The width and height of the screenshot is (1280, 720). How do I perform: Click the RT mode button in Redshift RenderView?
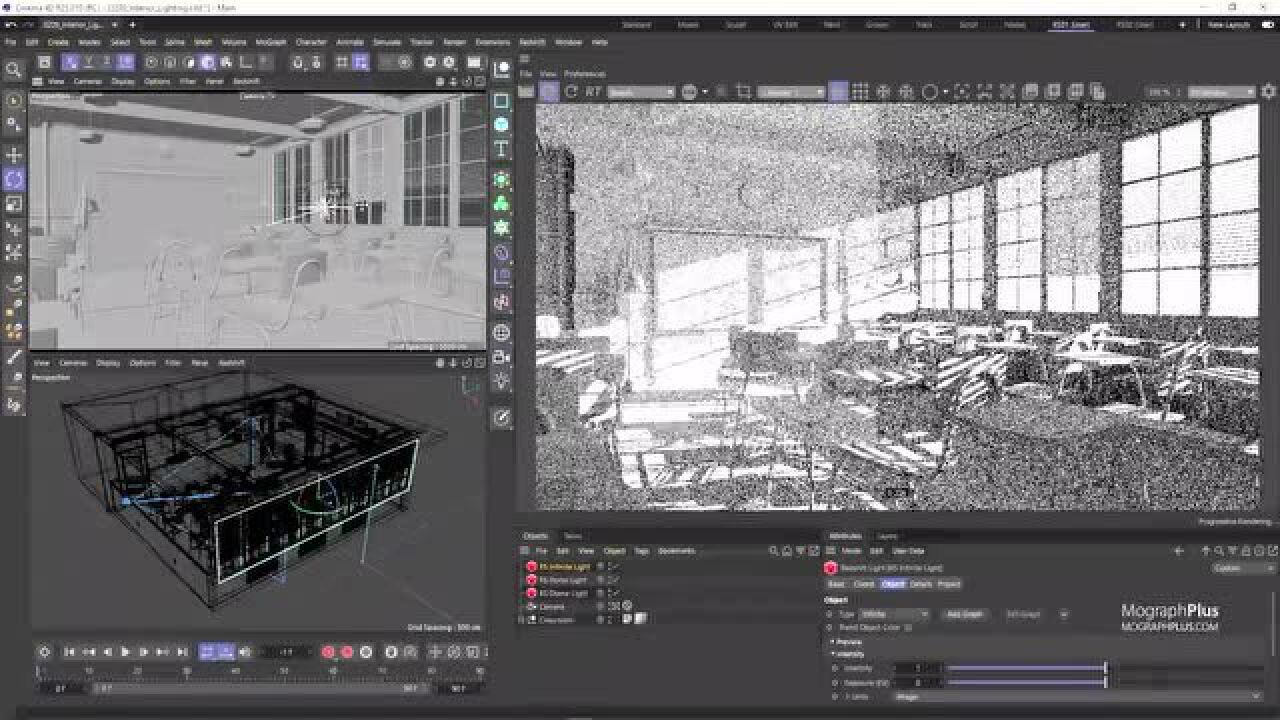(x=592, y=90)
